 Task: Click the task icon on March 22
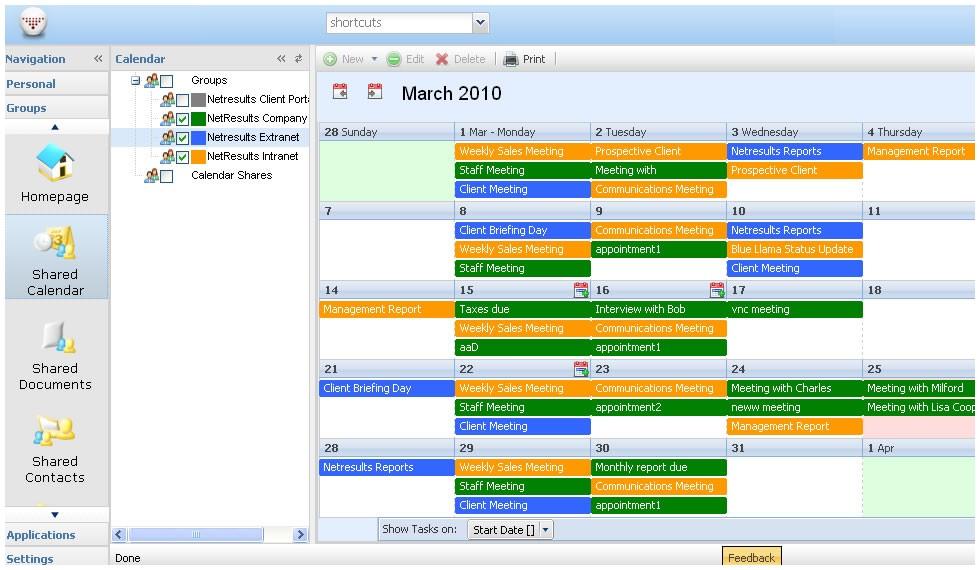[581, 369]
